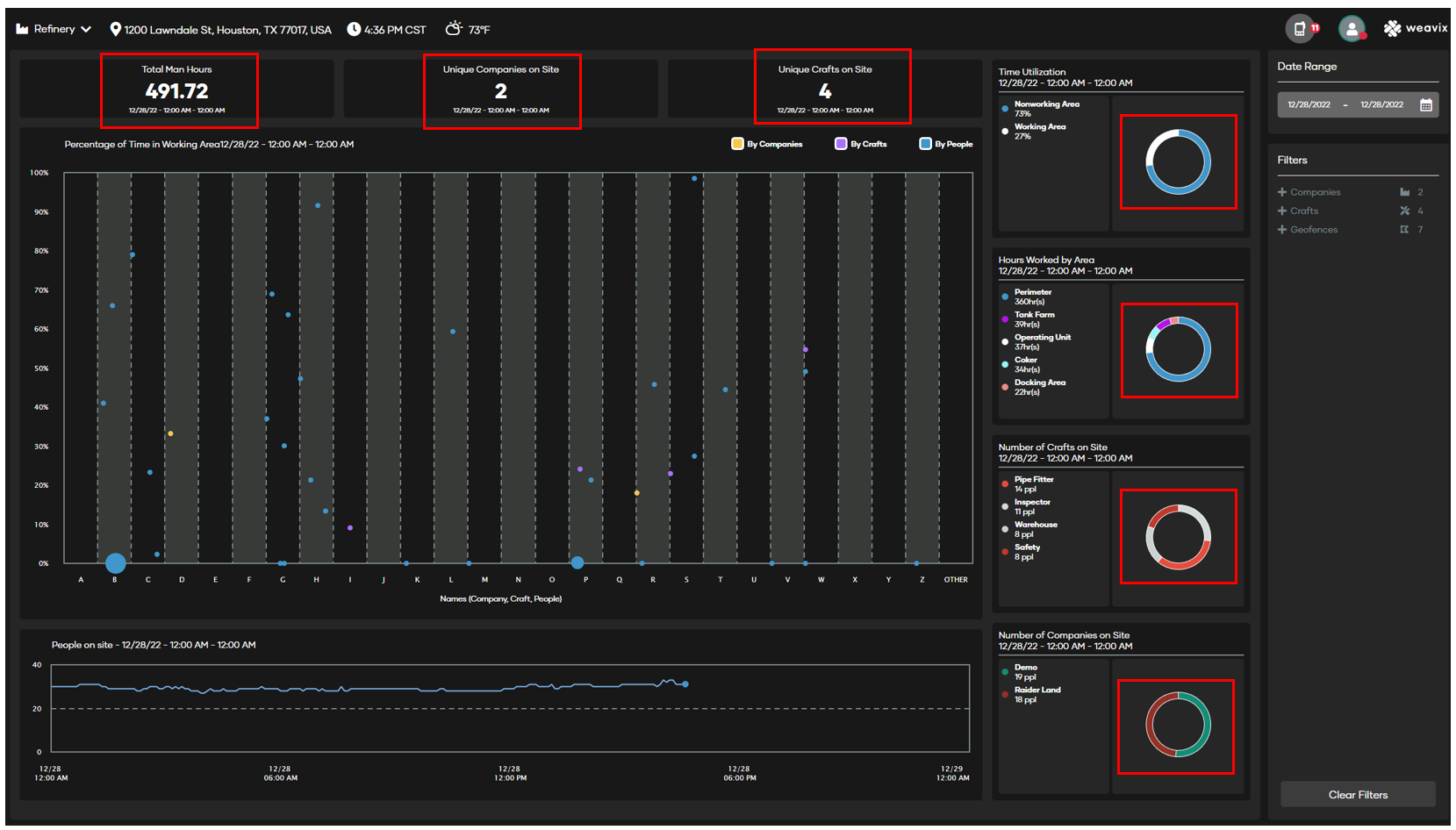1456x830 pixels.
Task: Select Raider Land company legend entry
Action: pyautogui.click(x=1031, y=695)
